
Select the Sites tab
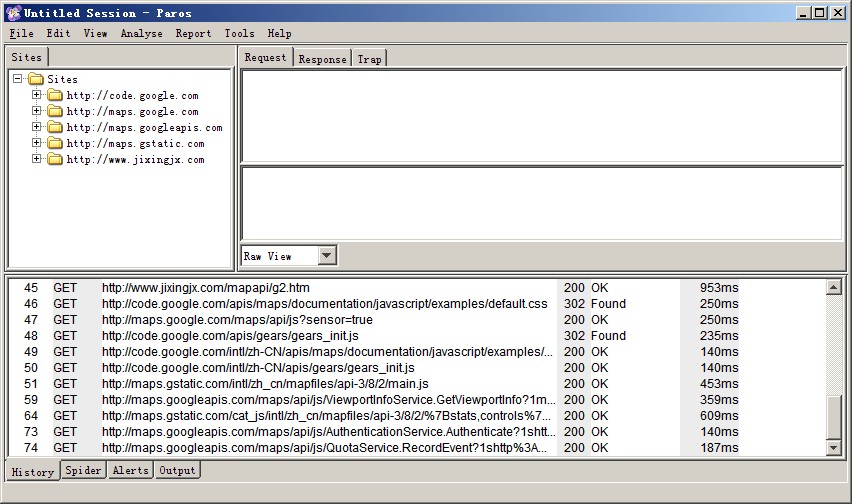27,57
